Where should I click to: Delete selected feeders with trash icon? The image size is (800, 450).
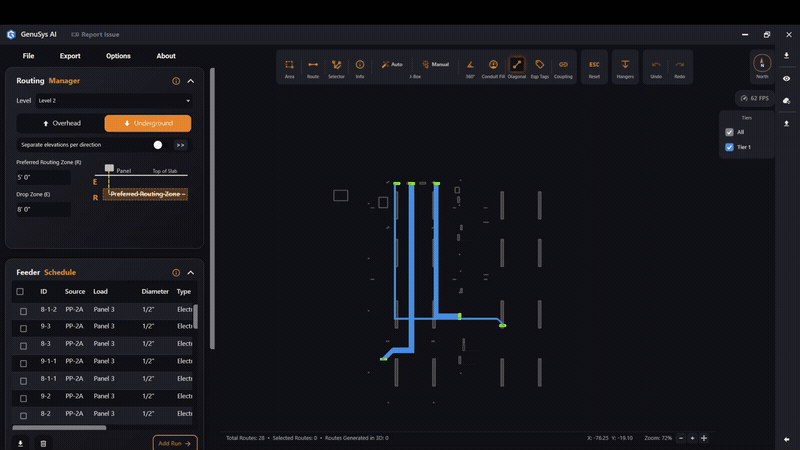click(x=43, y=444)
